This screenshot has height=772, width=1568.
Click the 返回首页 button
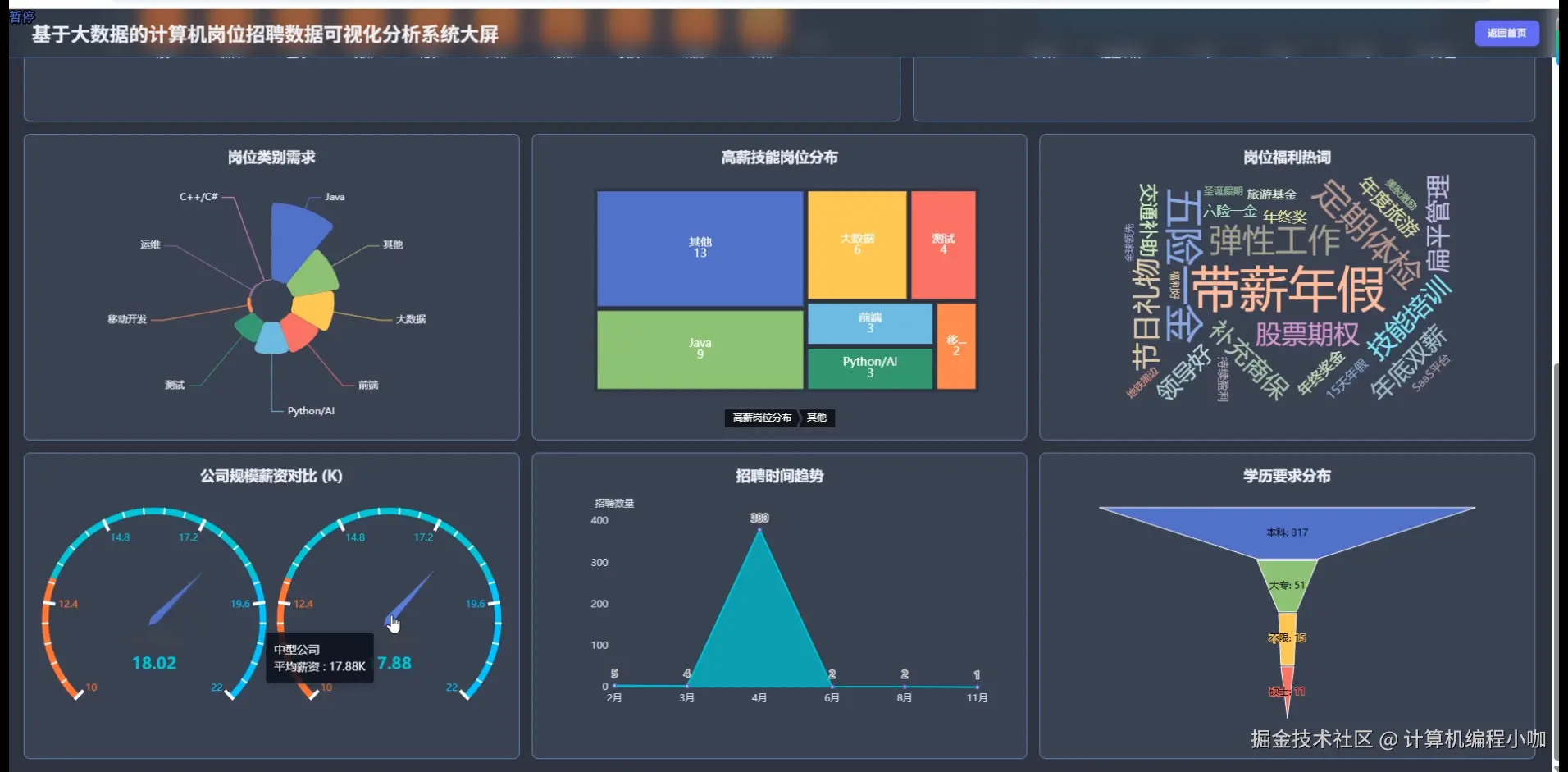click(x=1506, y=33)
